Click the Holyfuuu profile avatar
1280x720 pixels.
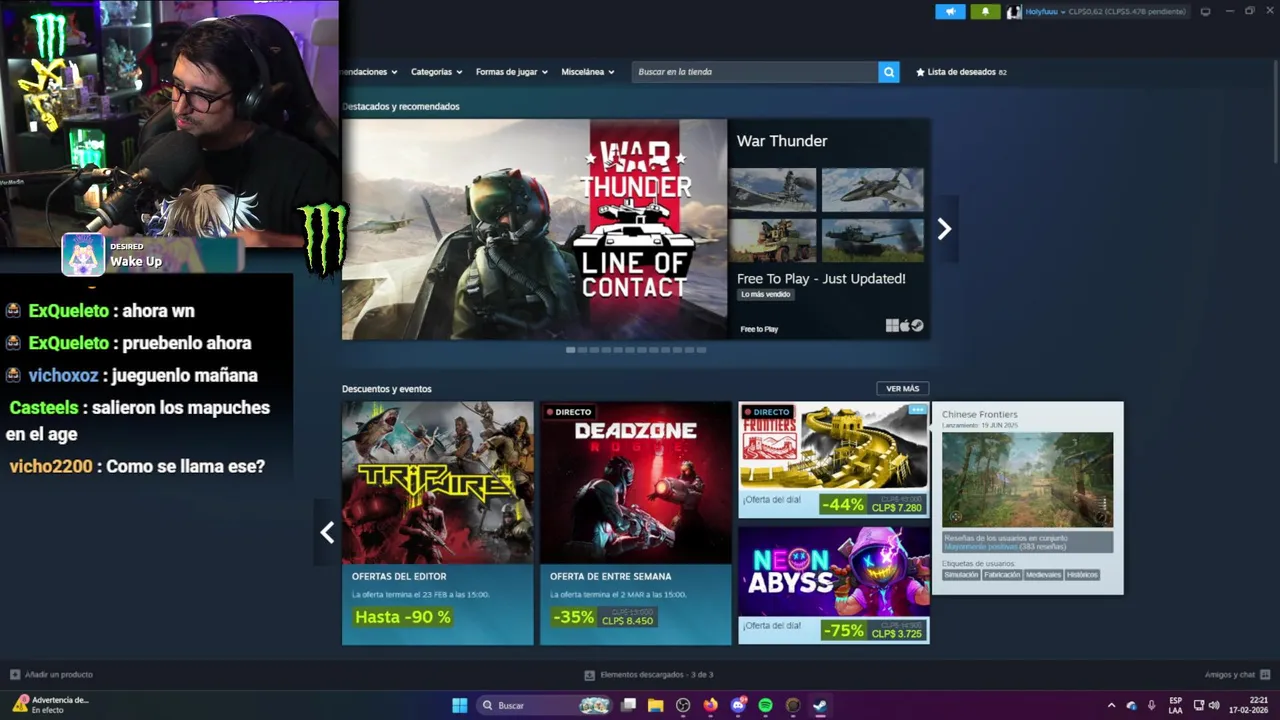[1014, 12]
